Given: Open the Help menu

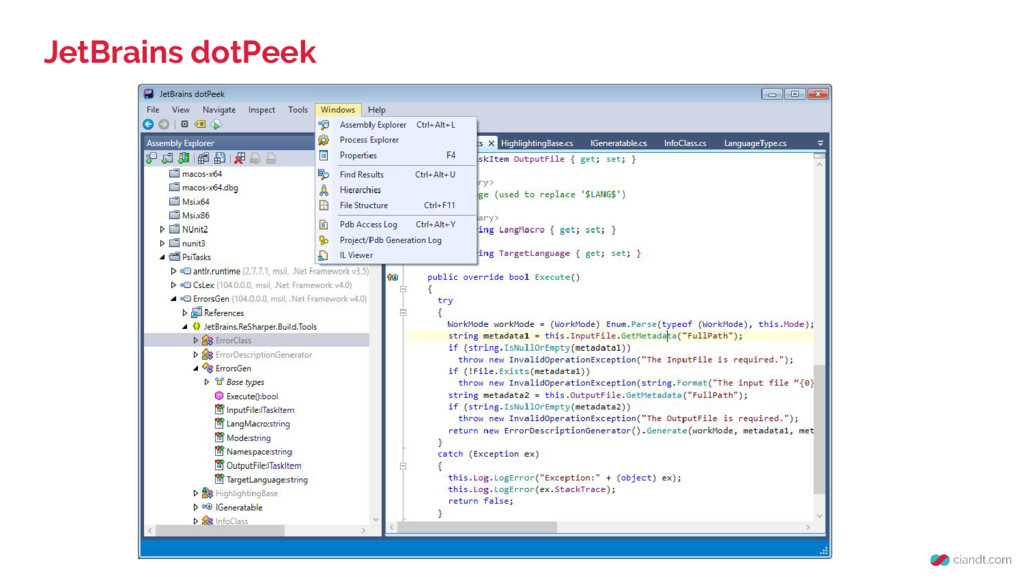Looking at the screenshot, I should click(377, 110).
